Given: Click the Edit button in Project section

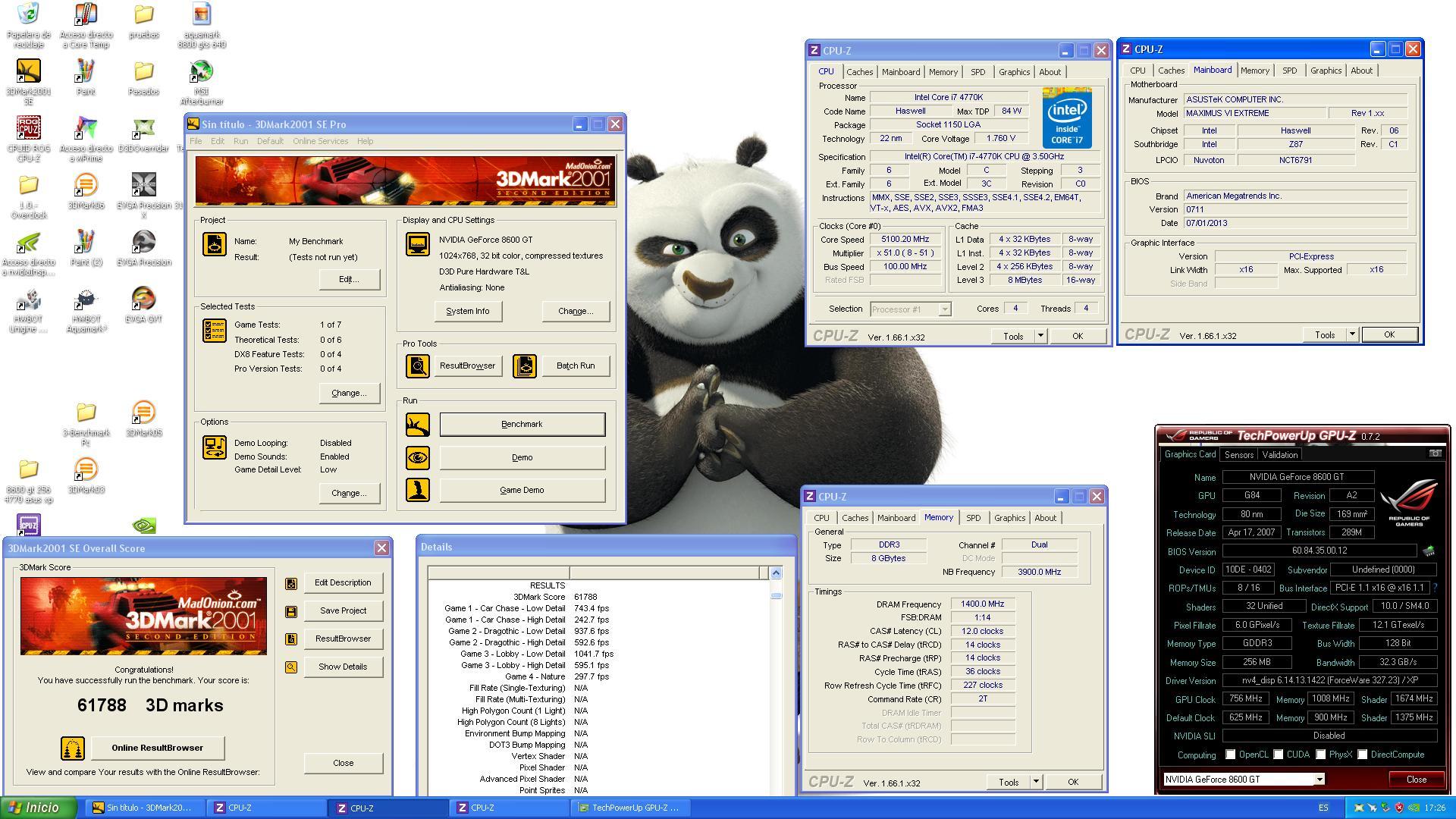Looking at the screenshot, I should pos(349,279).
